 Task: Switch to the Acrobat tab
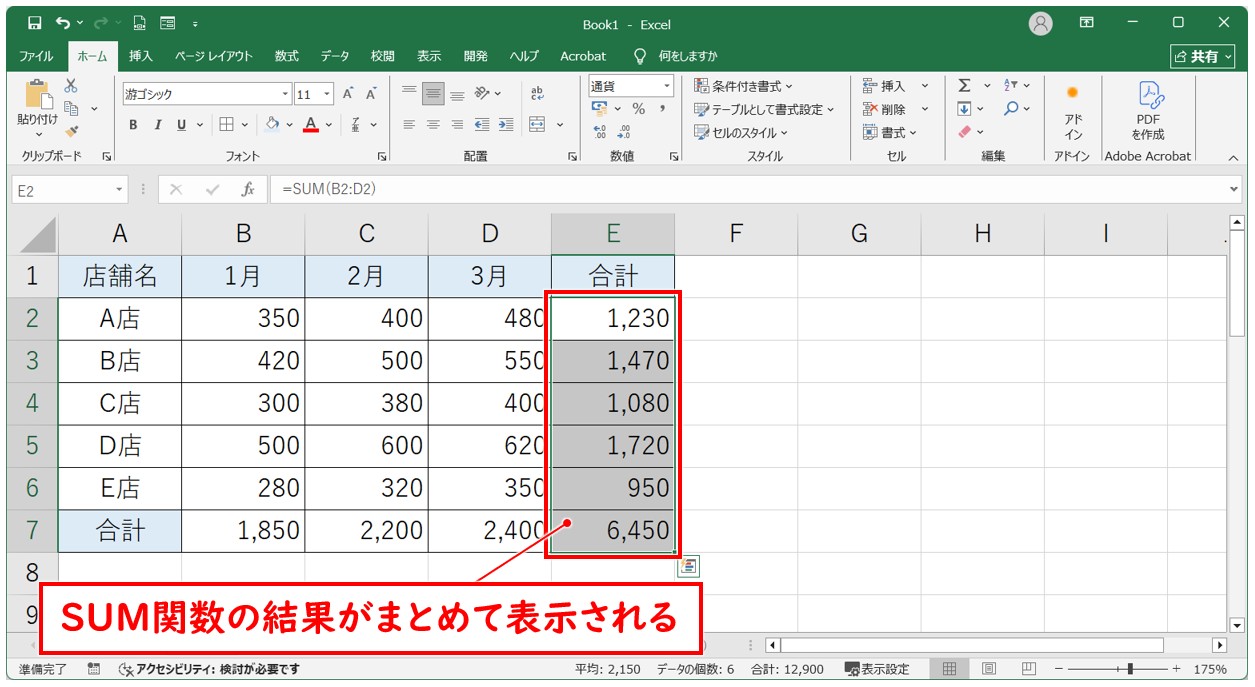click(x=583, y=56)
